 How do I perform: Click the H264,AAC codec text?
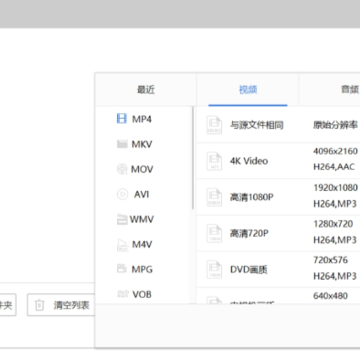(334, 167)
